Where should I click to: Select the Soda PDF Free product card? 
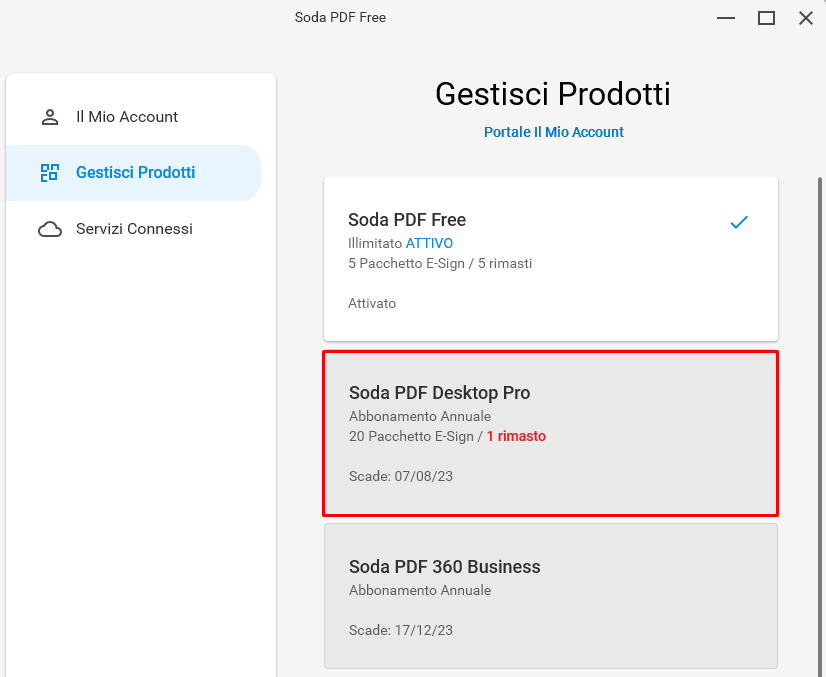[550, 259]
